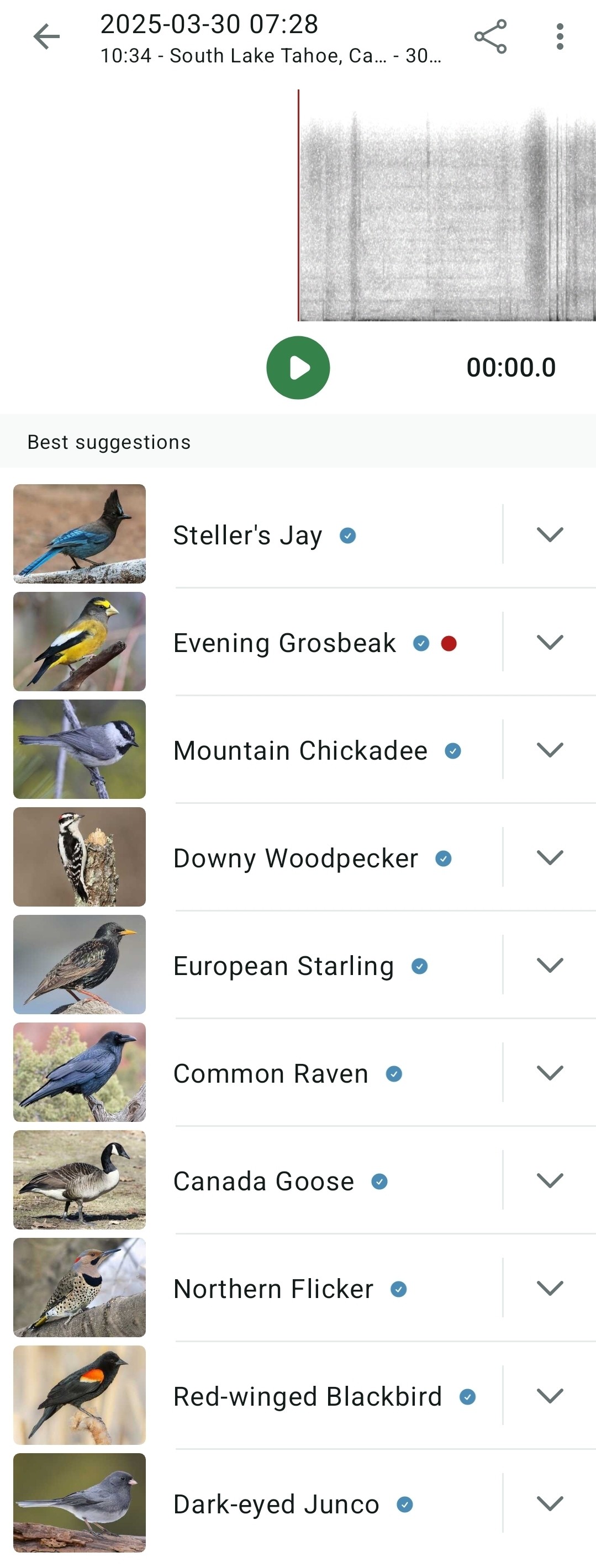
Task: Expand the Steller's Jay suggestion
Action: click(x=550, y=534)
